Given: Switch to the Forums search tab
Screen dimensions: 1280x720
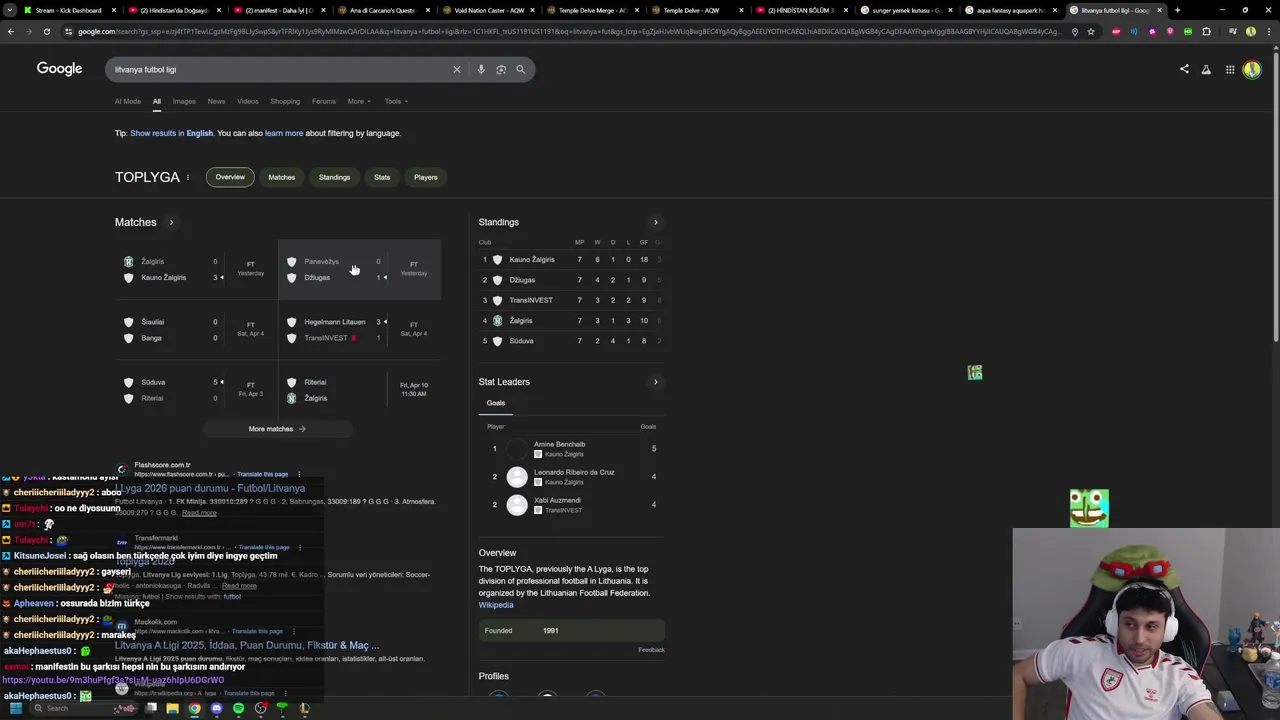Looking at the screenshot, I should (x=323, y=101).
